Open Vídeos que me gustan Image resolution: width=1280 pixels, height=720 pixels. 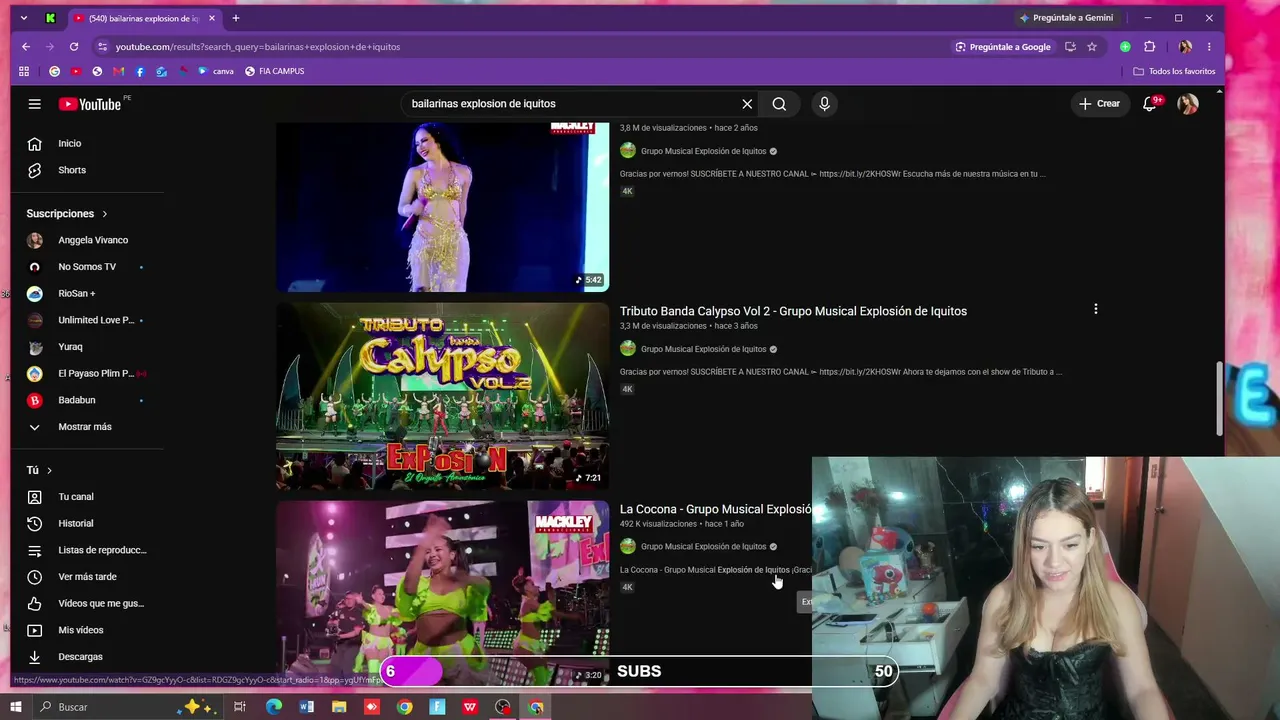(x=85, y=604)
